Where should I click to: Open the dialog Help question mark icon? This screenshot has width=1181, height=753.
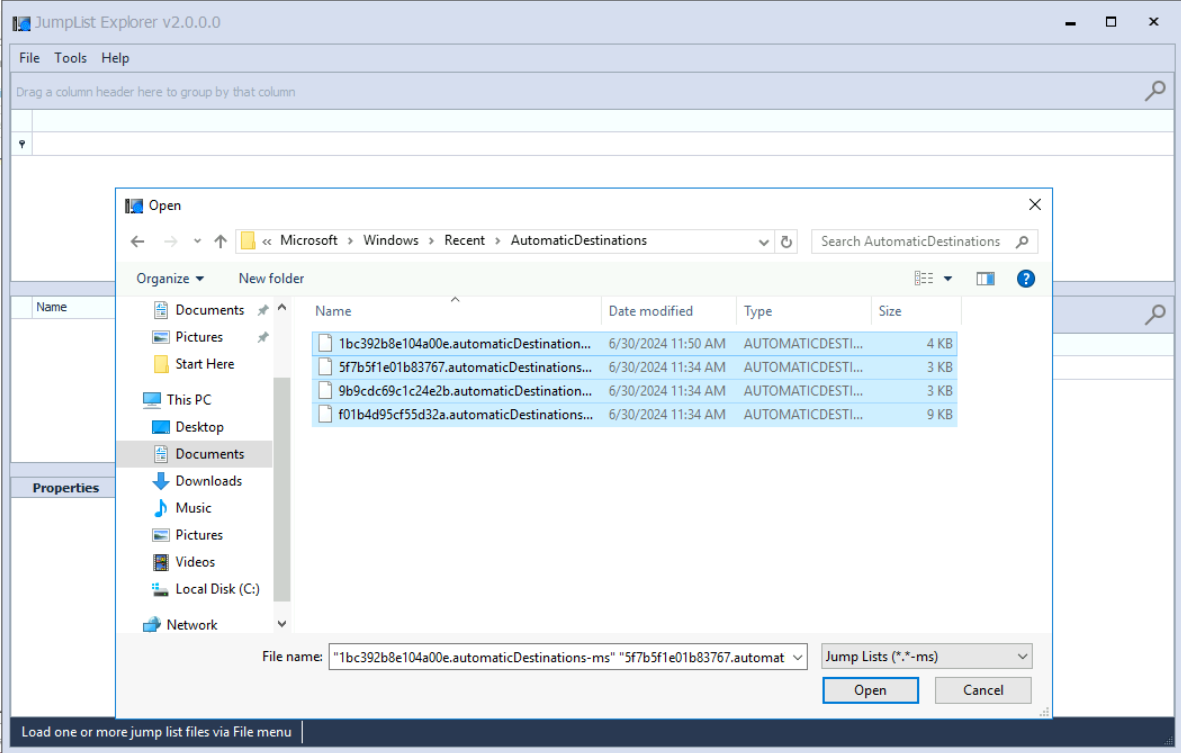pyautogui.click(x=1025, y=279)
